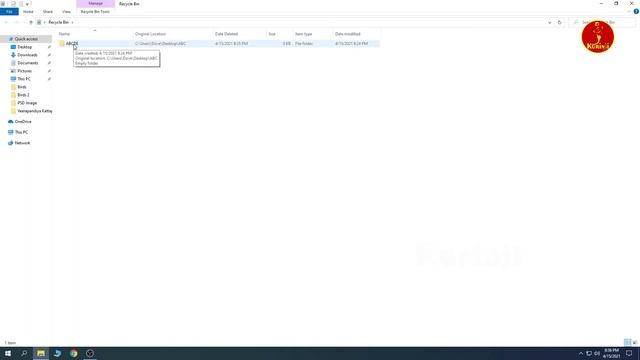Open Pictures in Quick access
Screen dimensions: 640x360
(x=24, y=71)
